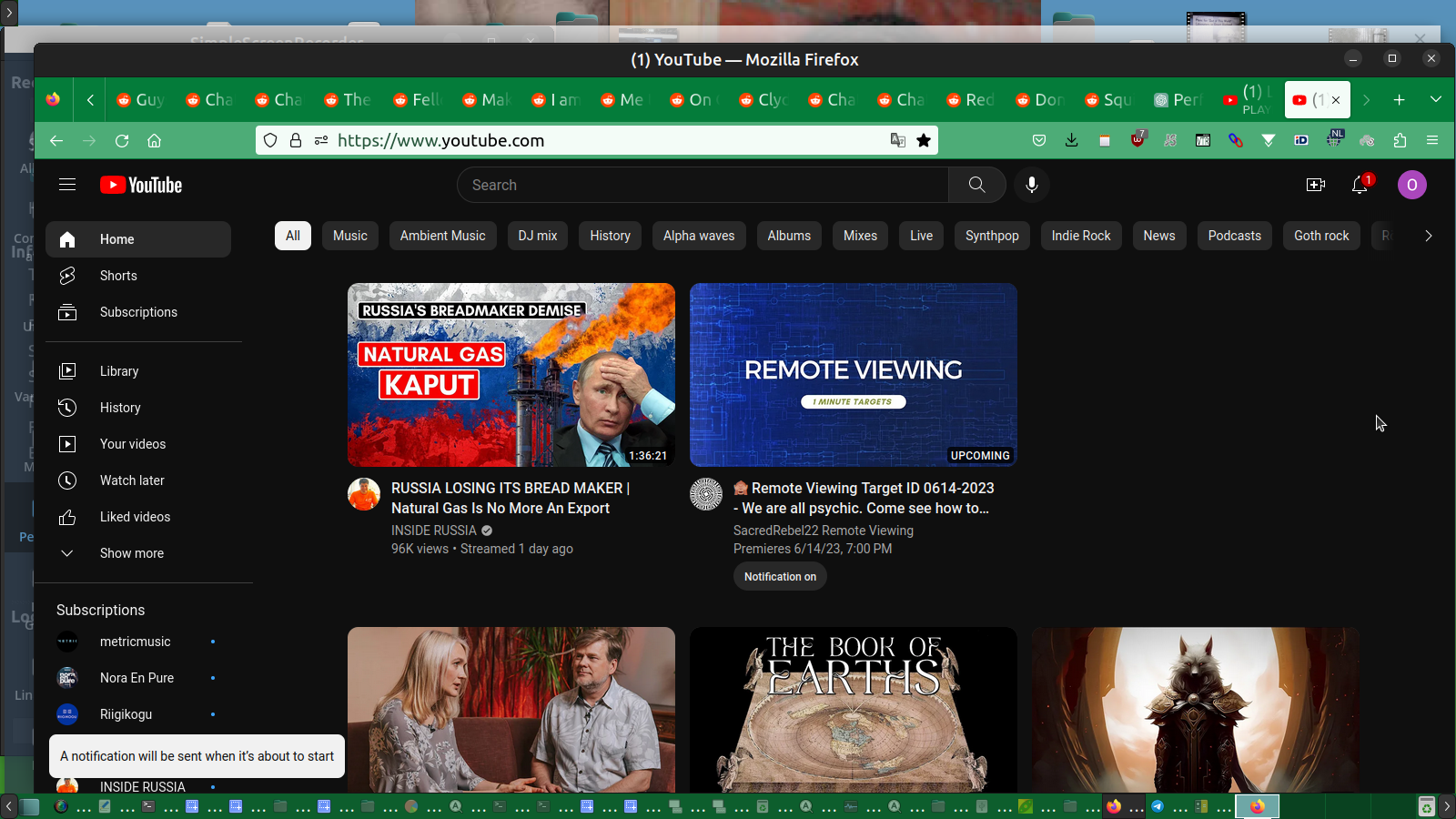
Task: Close the active YouTube tab
Action: 1336,100
